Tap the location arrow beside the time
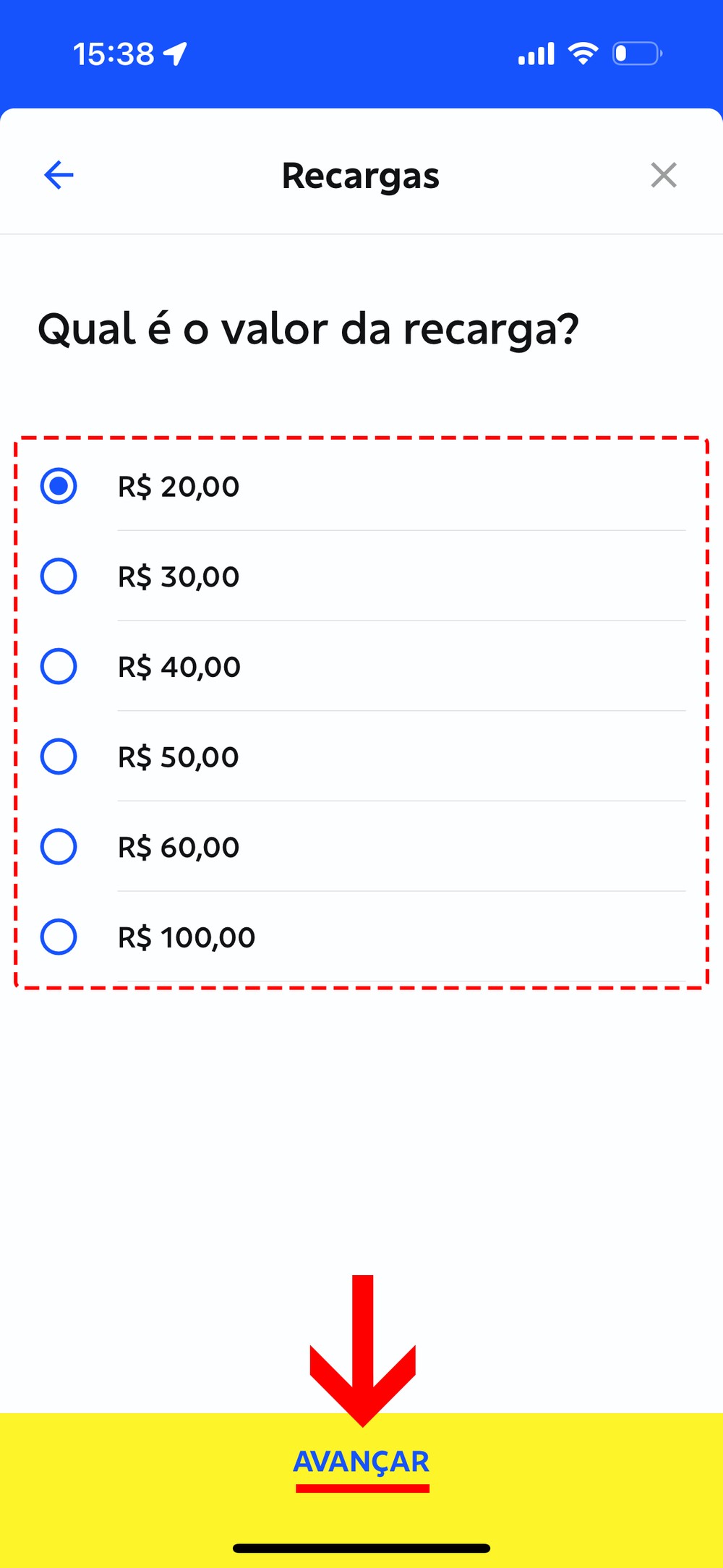 176,54
